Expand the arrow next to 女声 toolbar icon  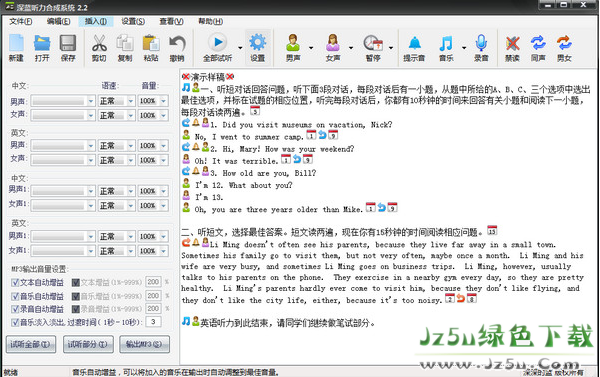(x=351, y=48)
